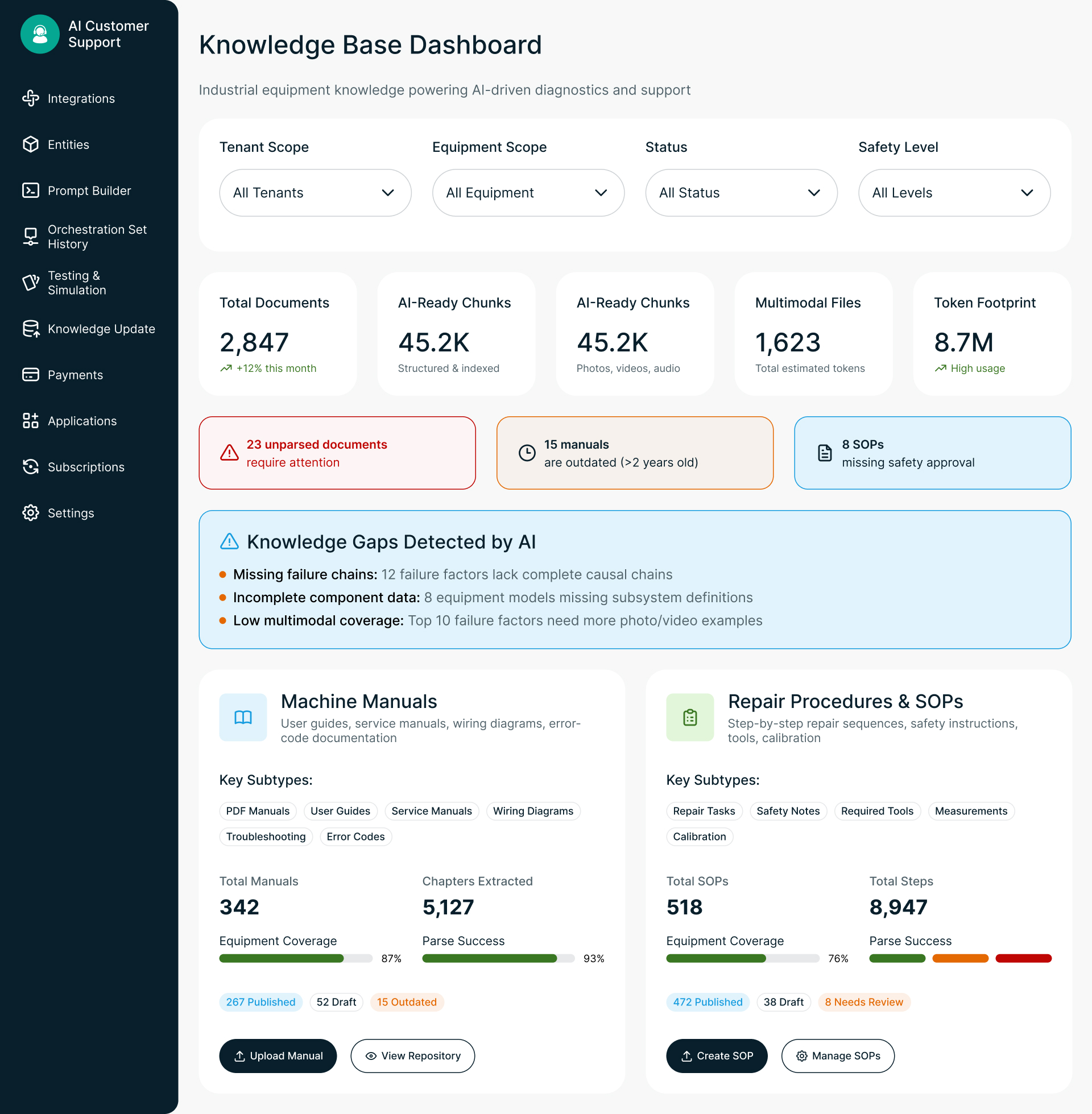Click the Machine Manuals Equipment Coverage progress bar
The height and width of the screenshot is (1114, 1092).
pos(295,959)
